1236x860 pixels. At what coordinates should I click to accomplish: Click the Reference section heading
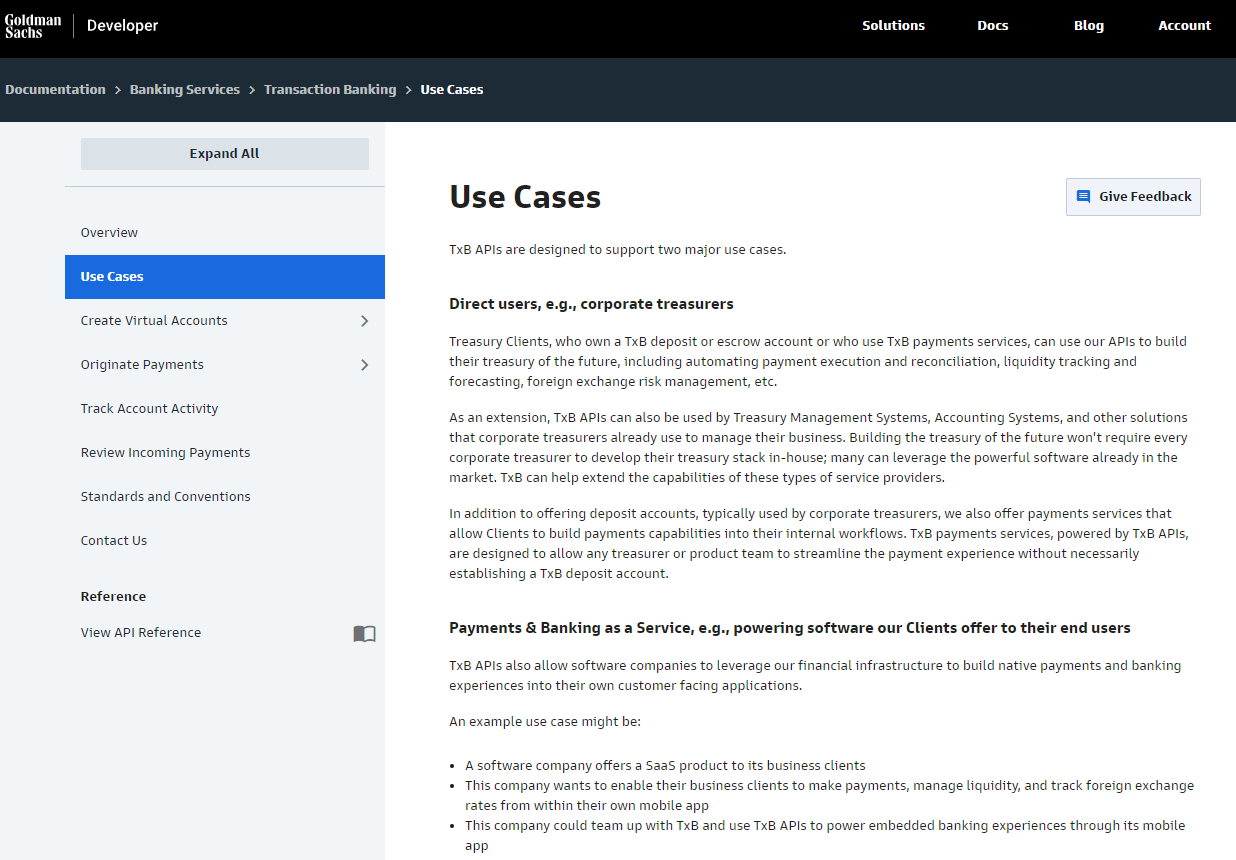[x=113, y=597]
